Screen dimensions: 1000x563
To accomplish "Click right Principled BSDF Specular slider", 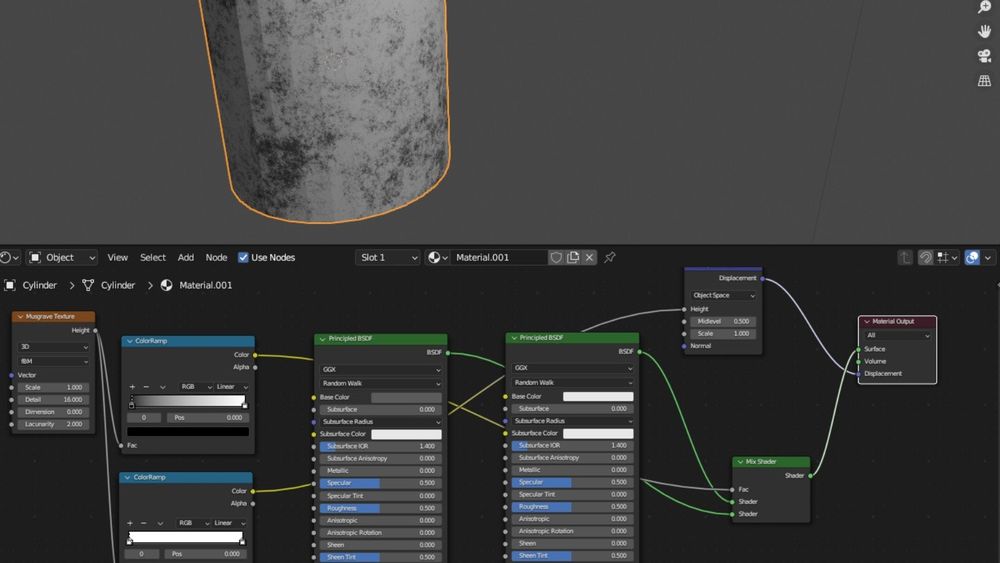I will 572,483.
